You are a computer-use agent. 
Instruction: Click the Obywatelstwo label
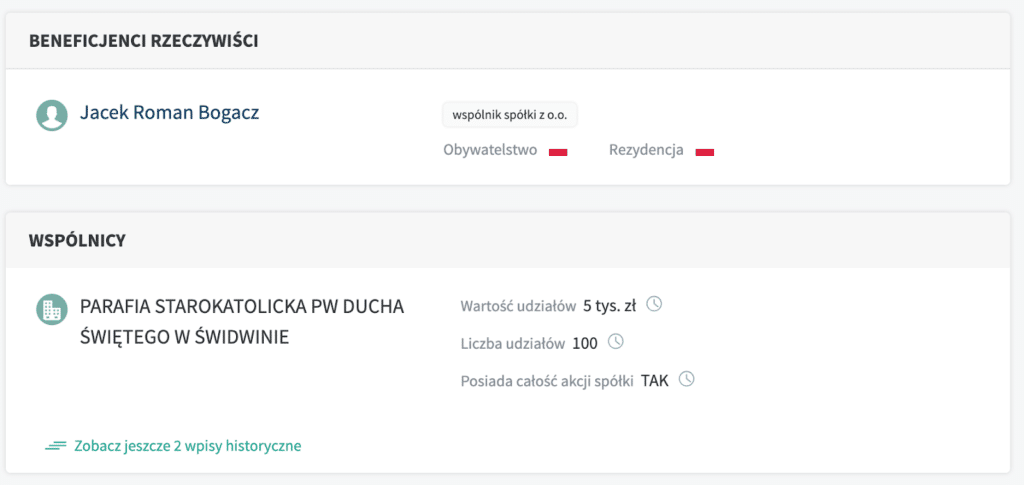tap(490, 150)
